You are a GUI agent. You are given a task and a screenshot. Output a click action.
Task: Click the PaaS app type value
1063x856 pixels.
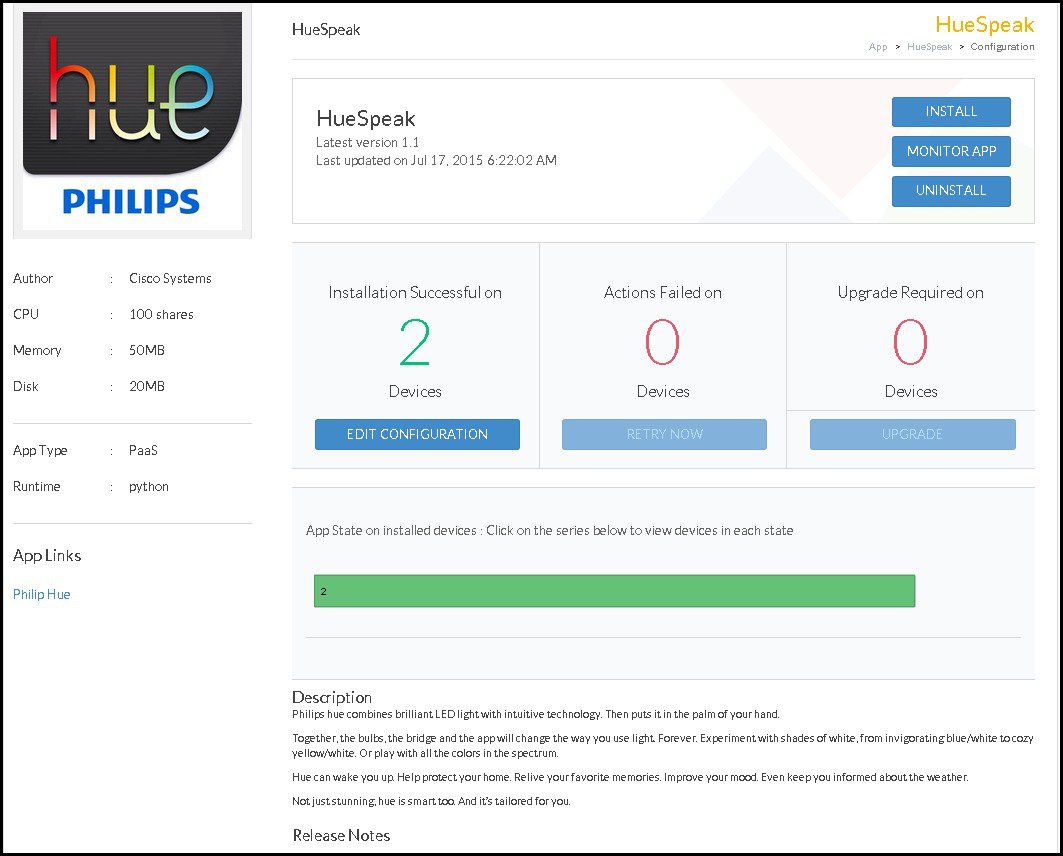pyautogui.click(x=143, y=451)
